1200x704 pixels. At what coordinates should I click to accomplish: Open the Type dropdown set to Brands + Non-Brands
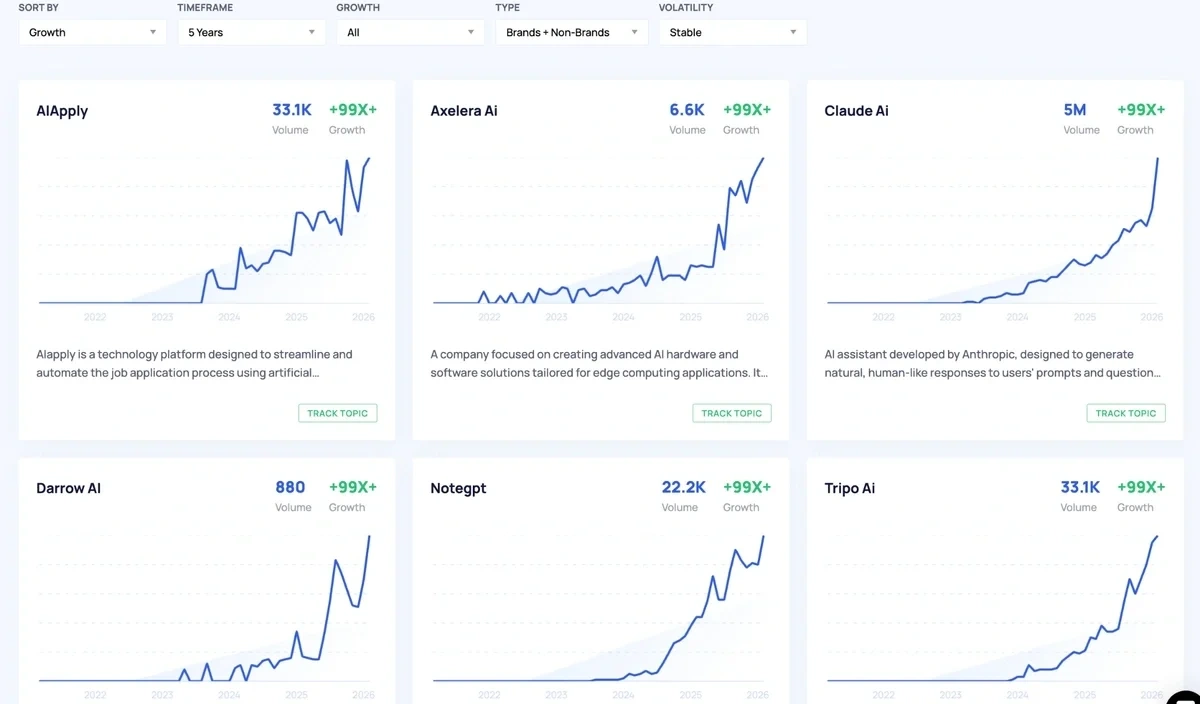[x=570, y=32]
